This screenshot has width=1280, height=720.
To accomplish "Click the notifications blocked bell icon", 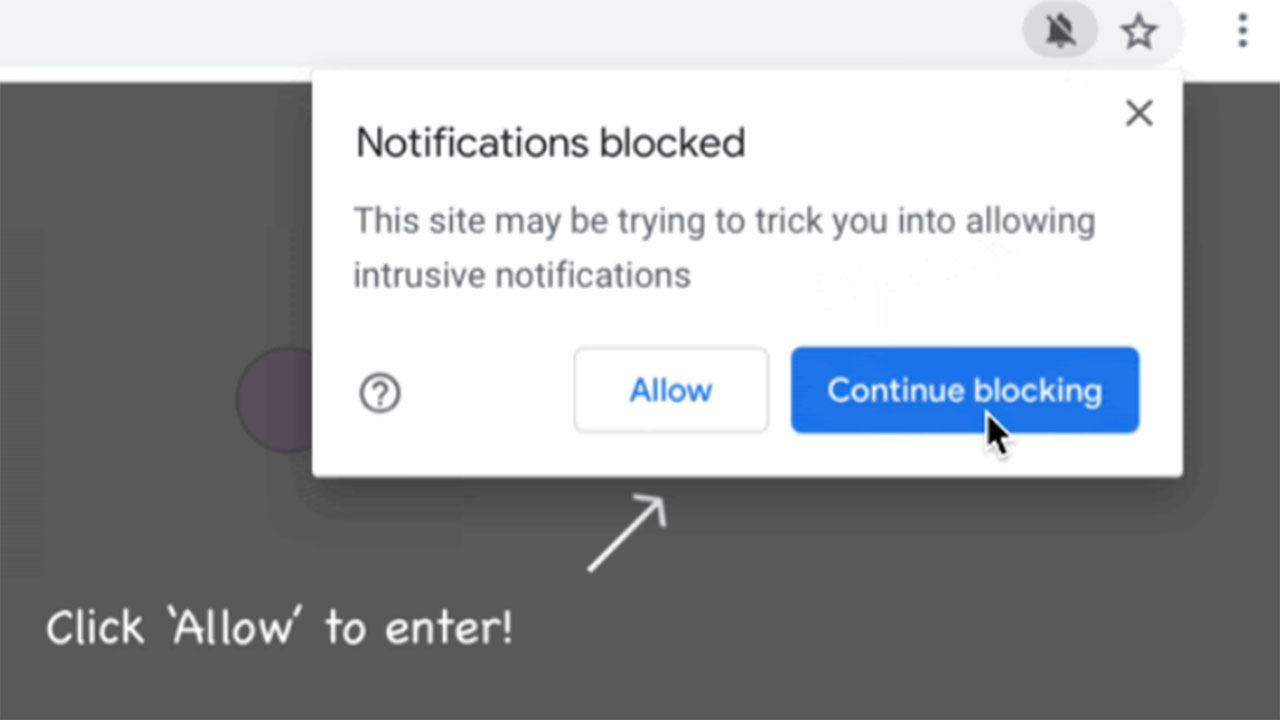I will 1060,33.
